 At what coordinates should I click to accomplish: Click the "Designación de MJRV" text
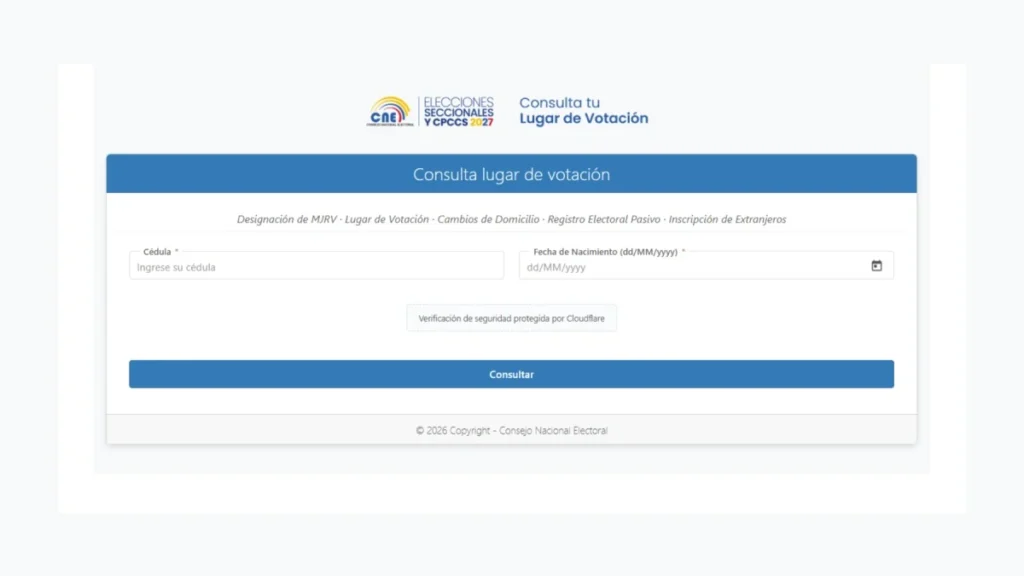[287, 219]
